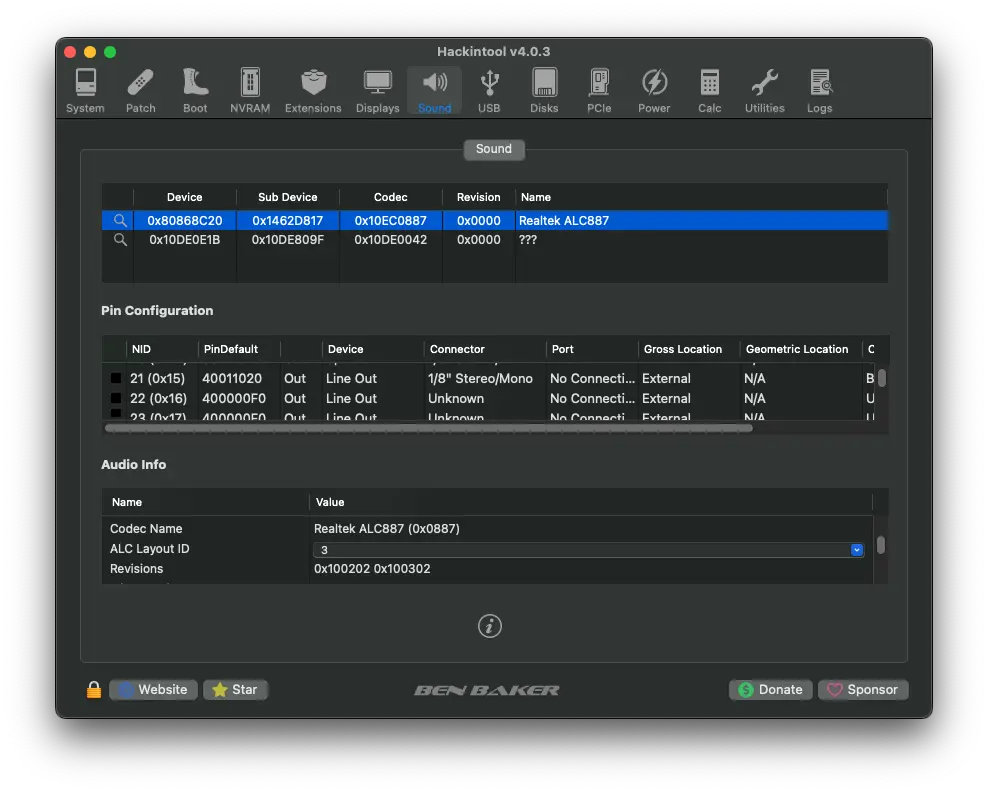Open the Displays toolbar icon
This screenshot has height=792, width=988.
(x=377, y=83)
